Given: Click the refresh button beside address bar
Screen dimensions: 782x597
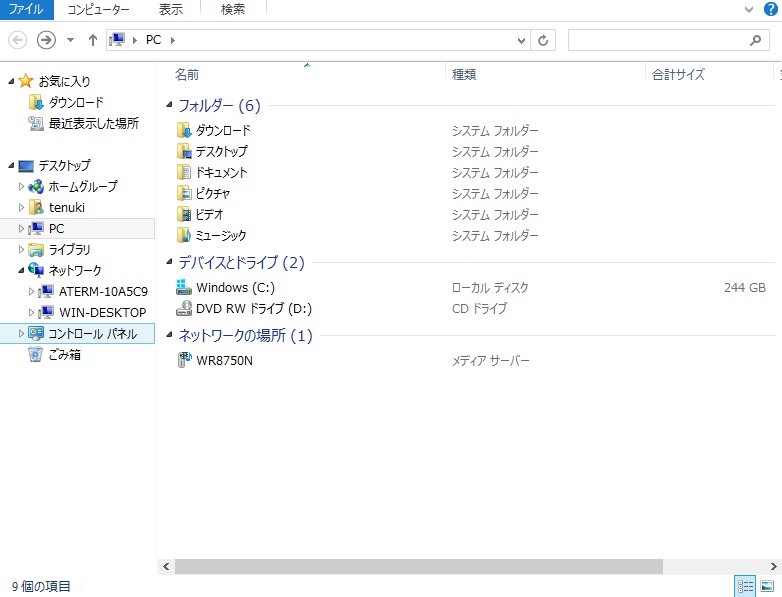Looking at the screenshot, I should pos(543,40).
